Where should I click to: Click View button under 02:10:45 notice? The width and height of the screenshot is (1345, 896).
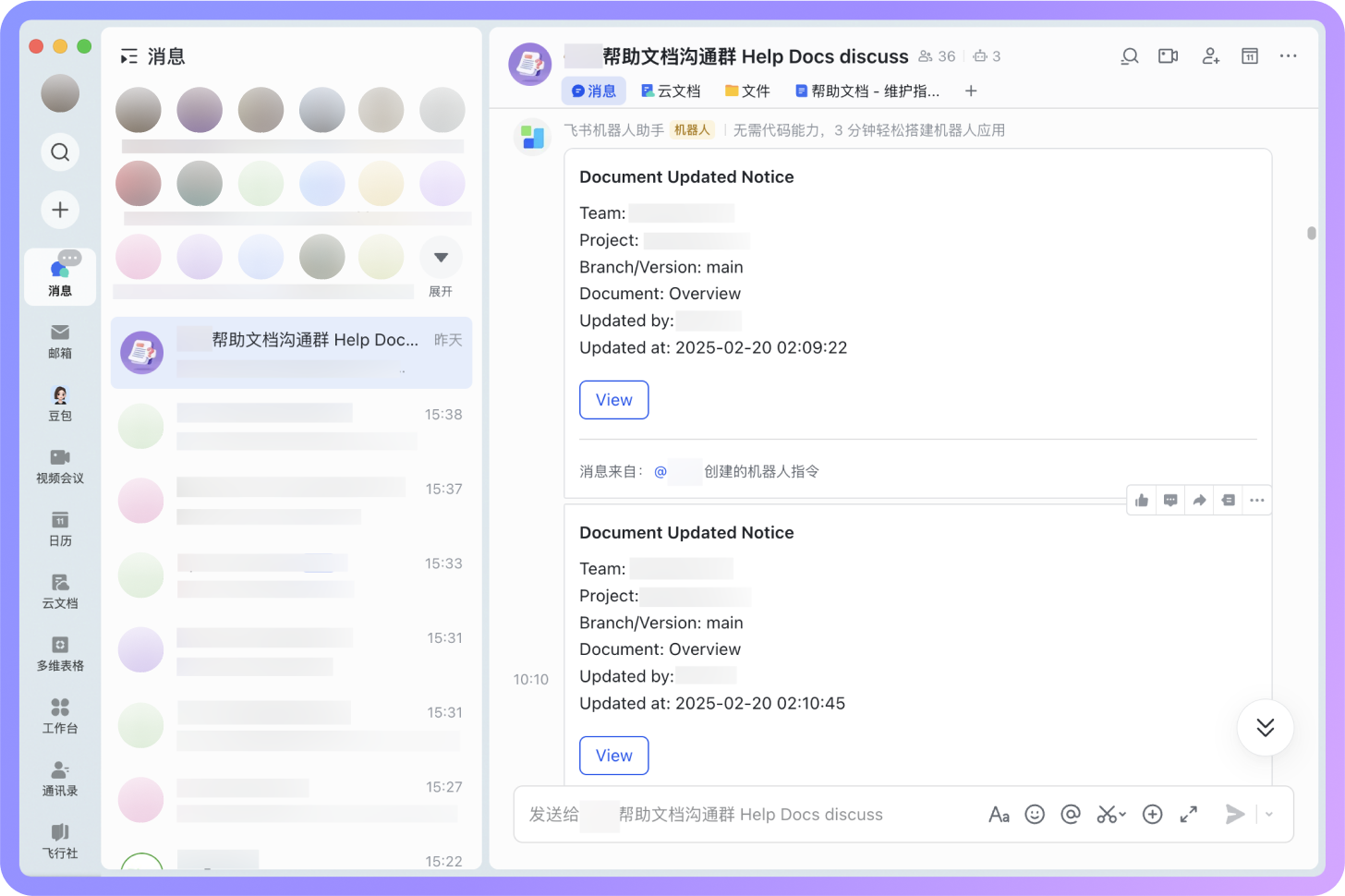tap(614, 756)
